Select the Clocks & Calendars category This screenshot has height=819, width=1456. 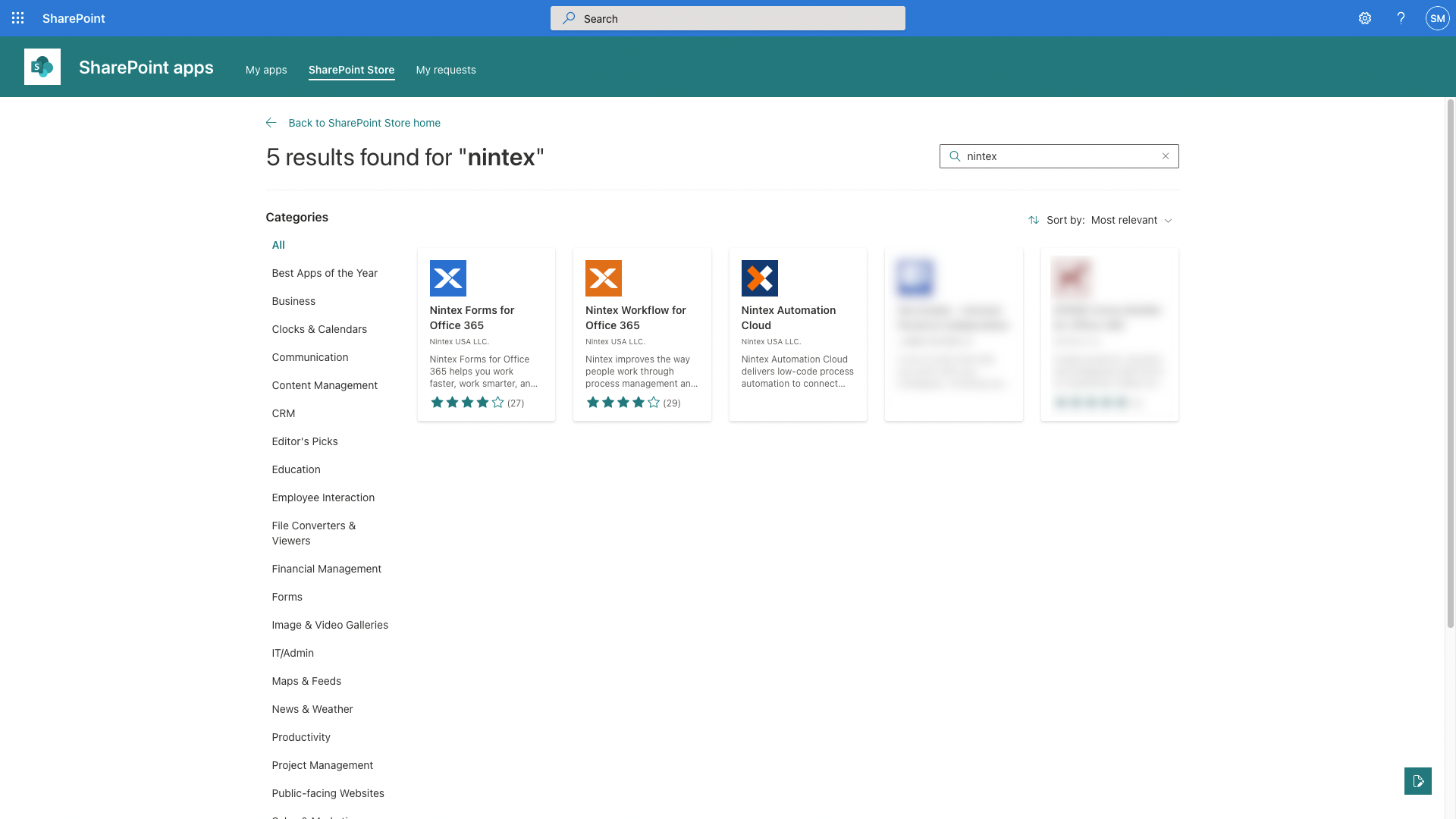[x=319, y=329]
